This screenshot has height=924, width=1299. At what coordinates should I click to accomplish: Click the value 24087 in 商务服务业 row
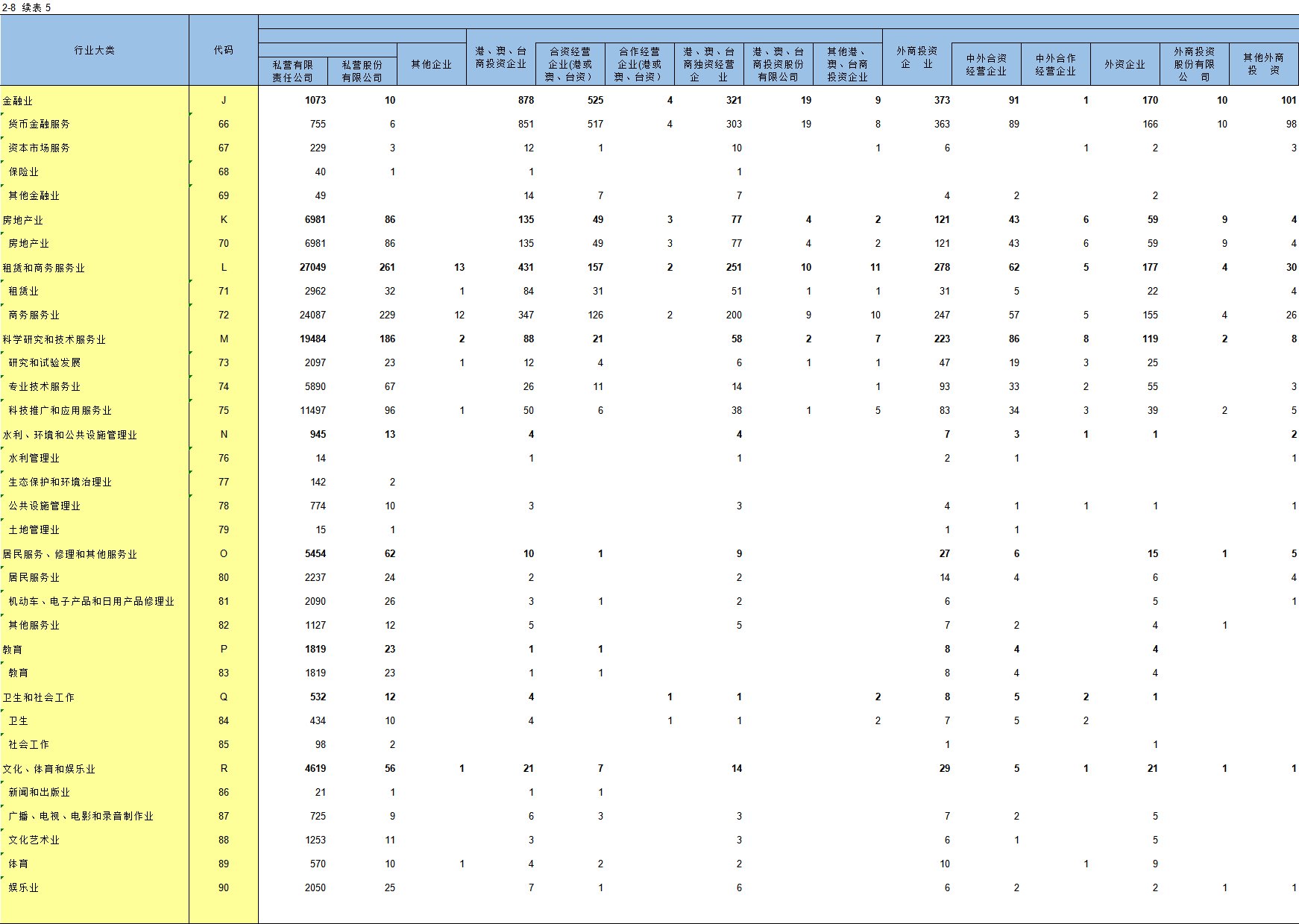tap(312, 315)
